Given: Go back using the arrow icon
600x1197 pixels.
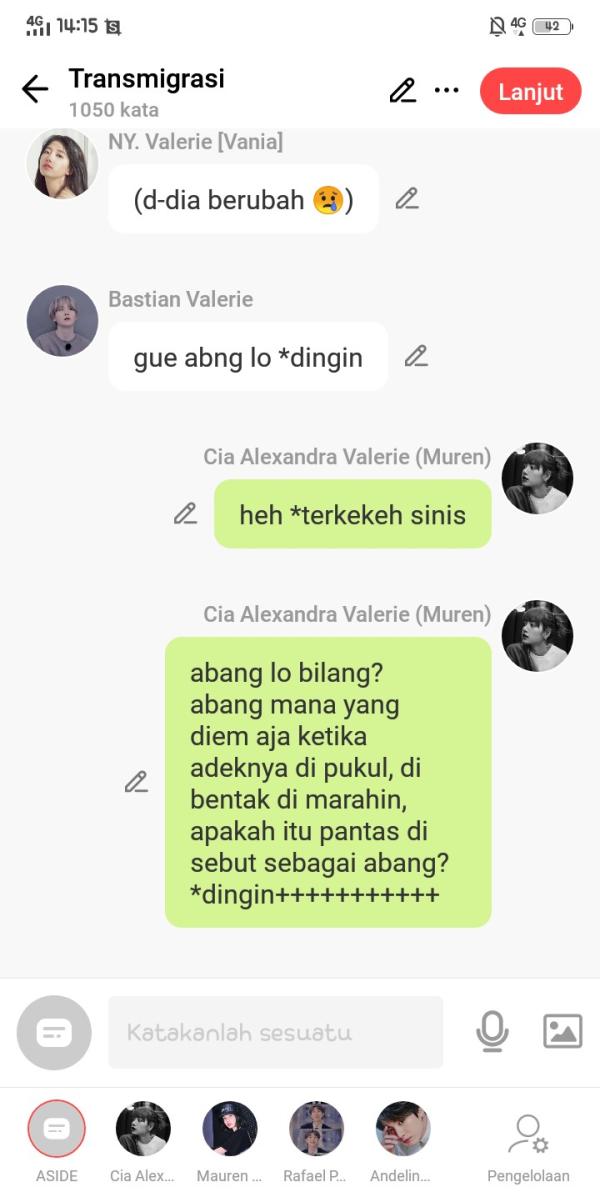Looking at the screenshot, I should click(35, 90).
